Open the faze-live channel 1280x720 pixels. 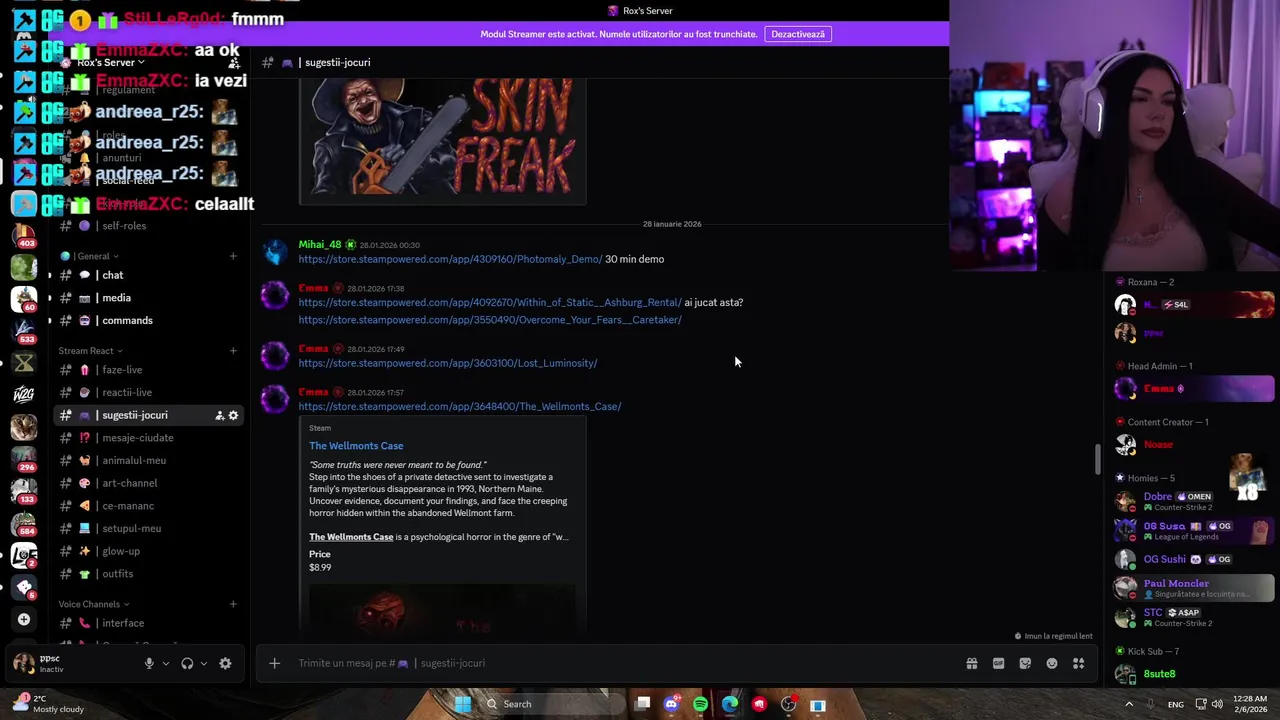tap(148, 370)
